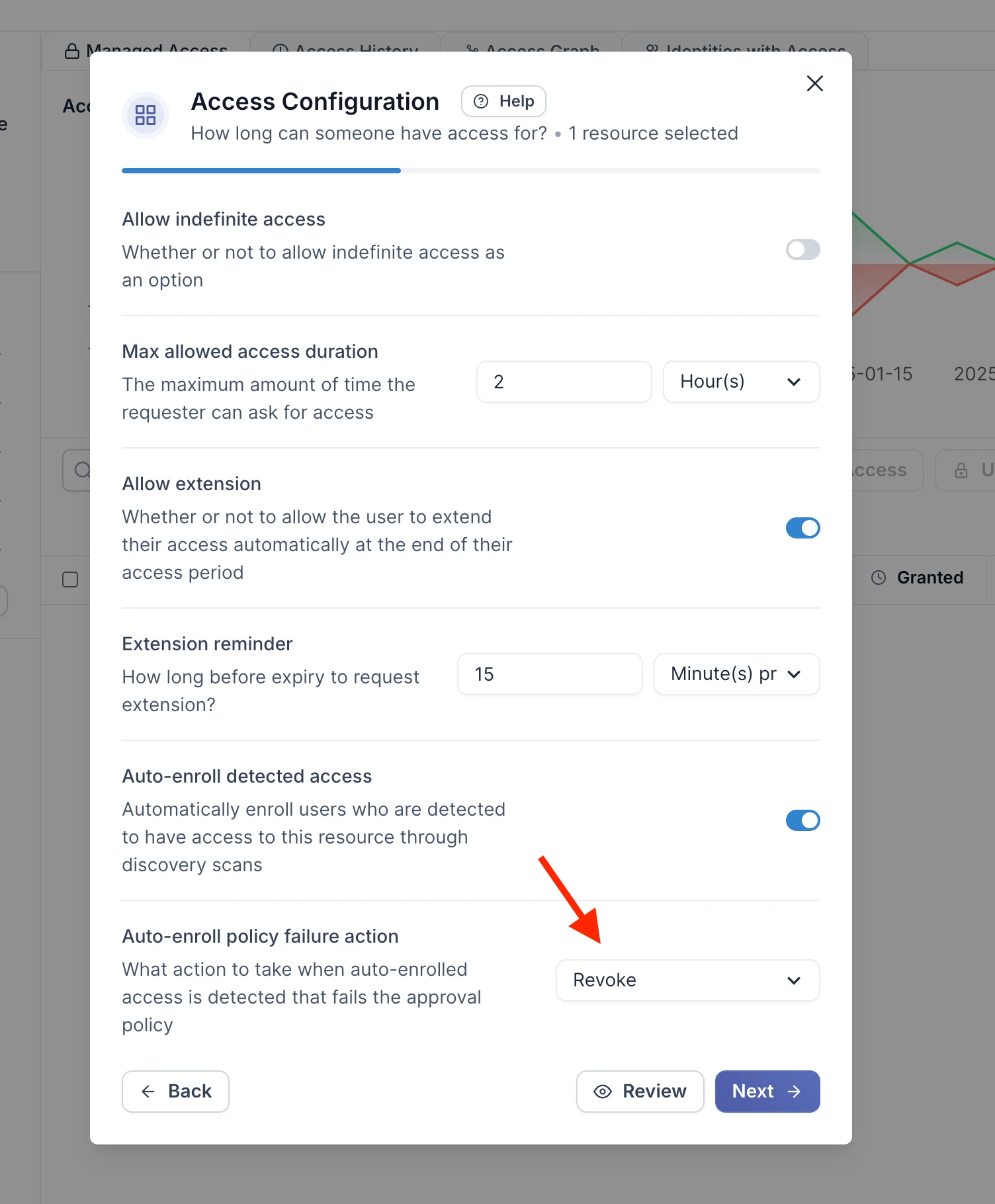
Task: Click the Next button
Action: click(x=767, y=1092)
